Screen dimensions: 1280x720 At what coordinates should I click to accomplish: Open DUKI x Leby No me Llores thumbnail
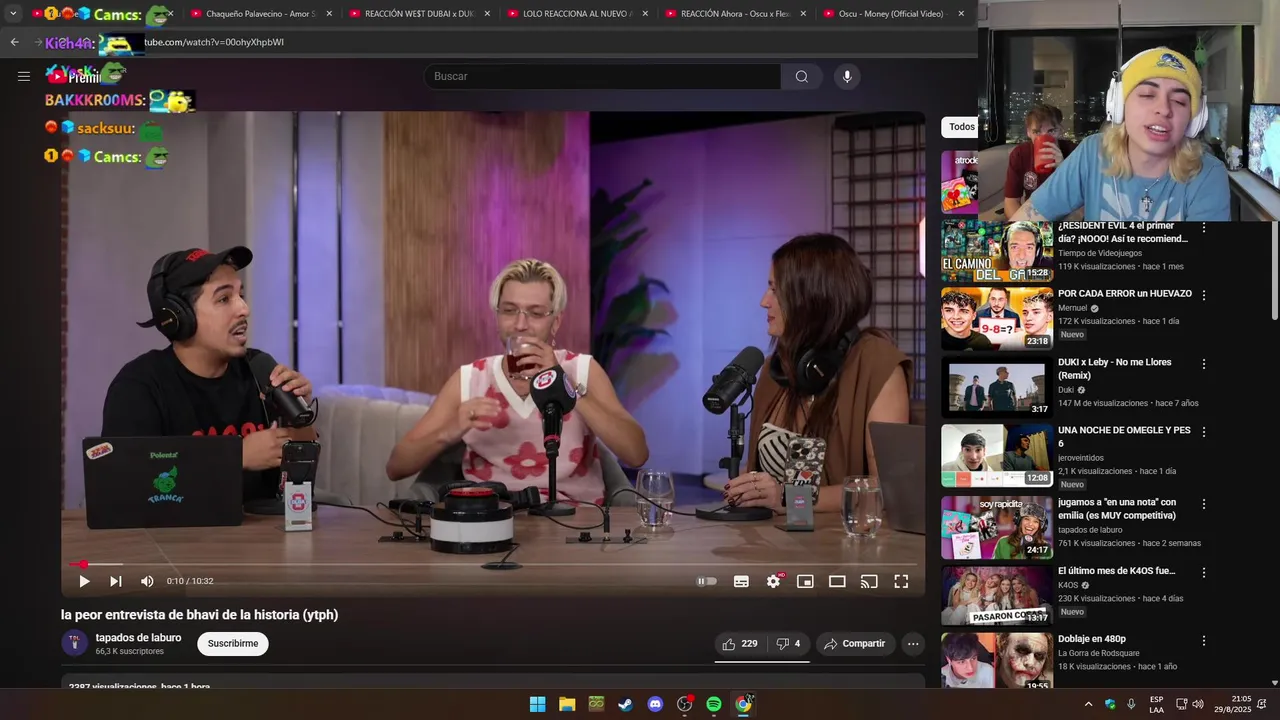point(997,387)
